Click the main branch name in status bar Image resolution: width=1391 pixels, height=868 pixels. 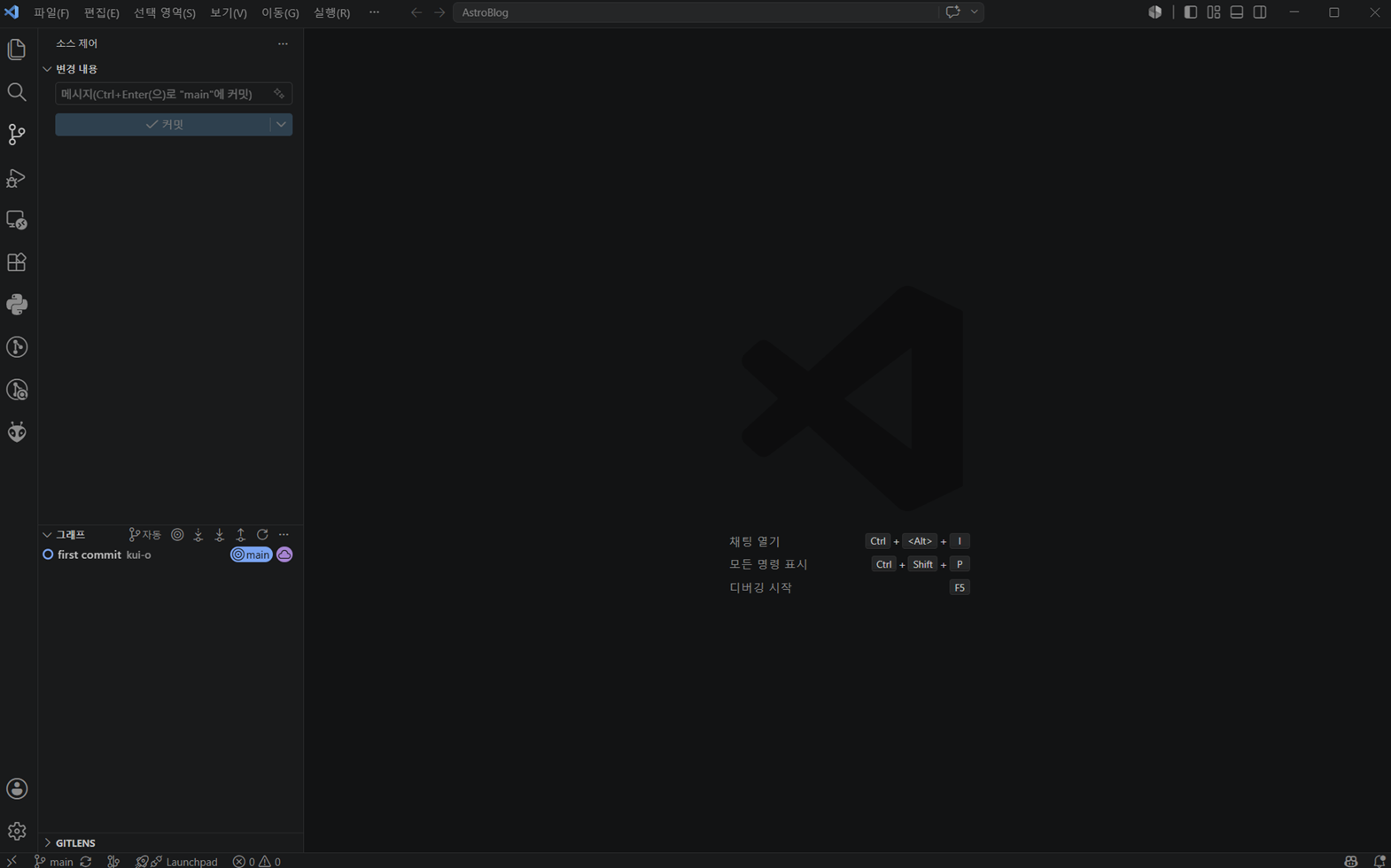tap(54, 861)
